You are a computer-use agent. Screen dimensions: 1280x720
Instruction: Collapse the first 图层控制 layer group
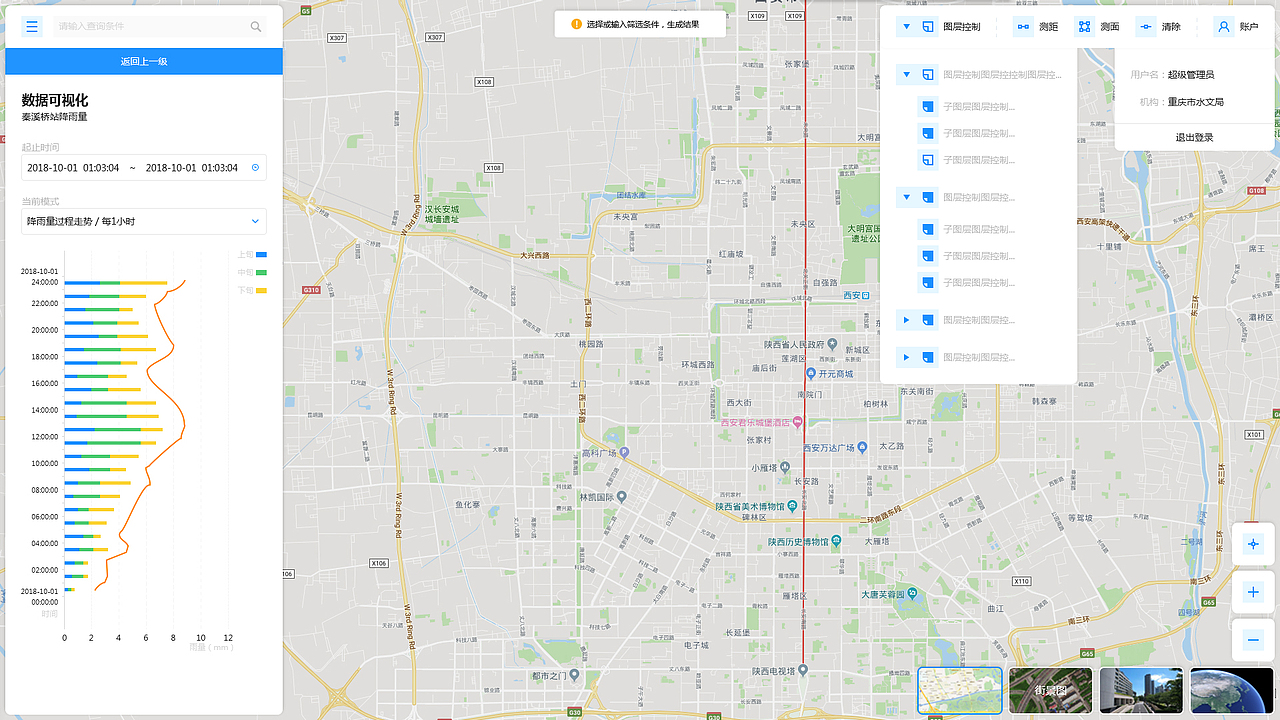click(x=907, y=74)
